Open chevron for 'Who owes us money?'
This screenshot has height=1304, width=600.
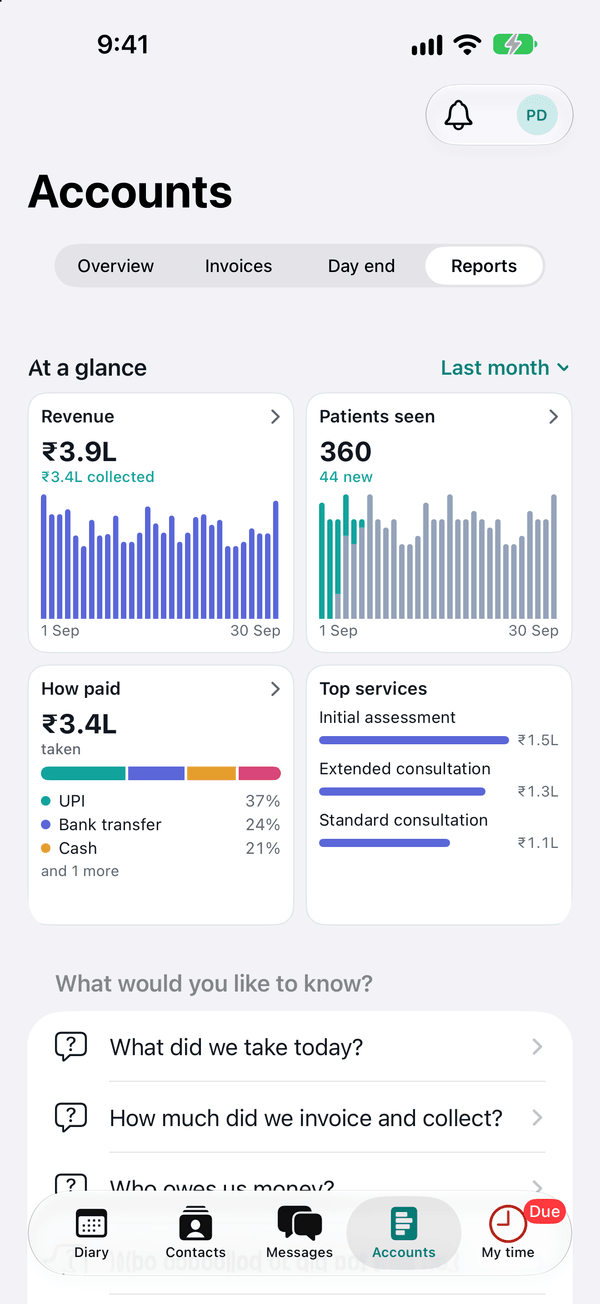click(537, 1187)
